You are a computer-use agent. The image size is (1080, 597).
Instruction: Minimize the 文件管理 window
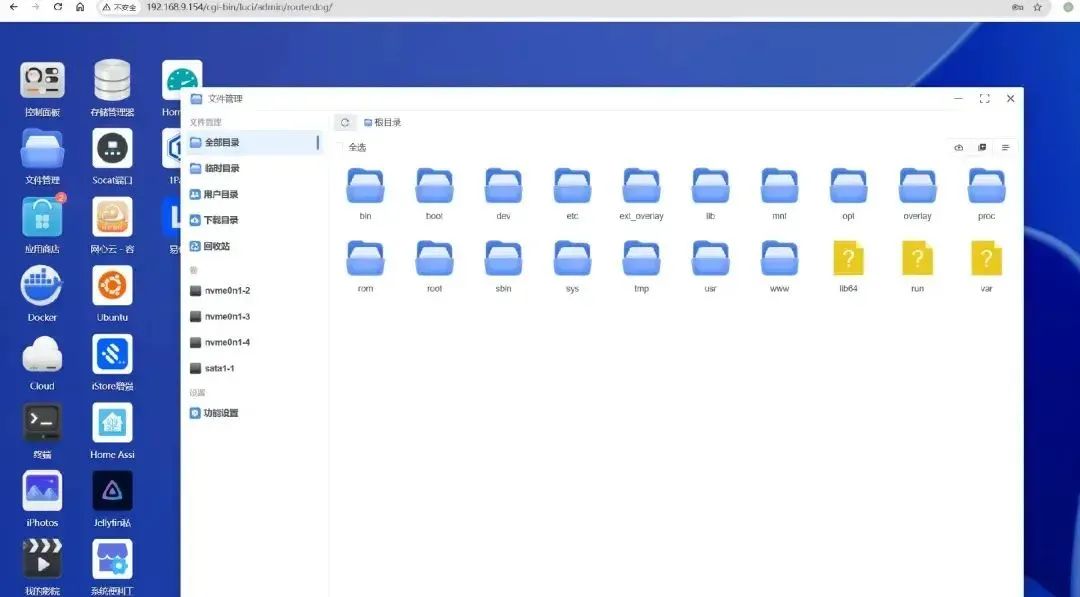(958, 98)
